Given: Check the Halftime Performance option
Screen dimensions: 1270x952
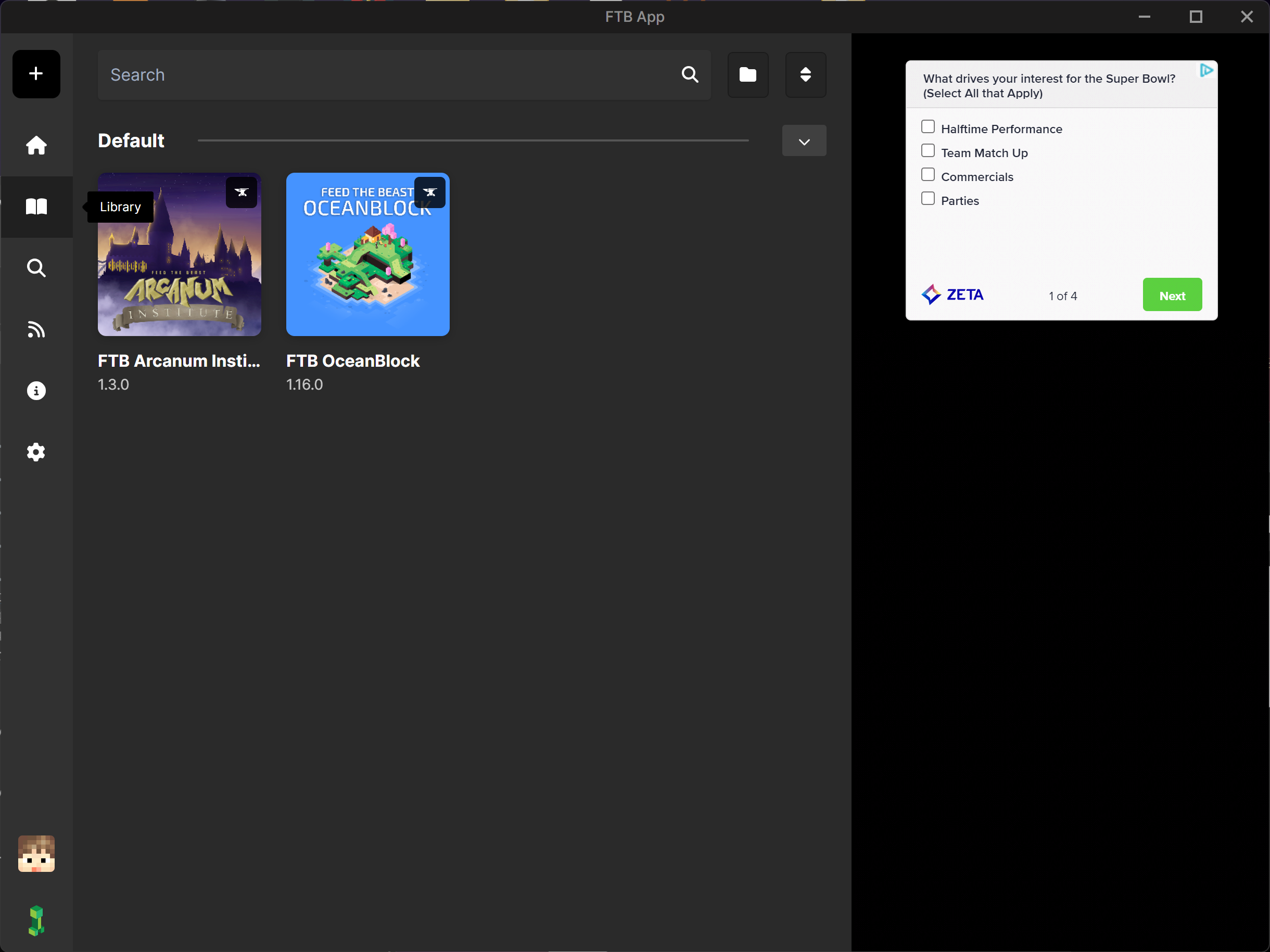Looking at the screenshot, I should click(928, 127).
